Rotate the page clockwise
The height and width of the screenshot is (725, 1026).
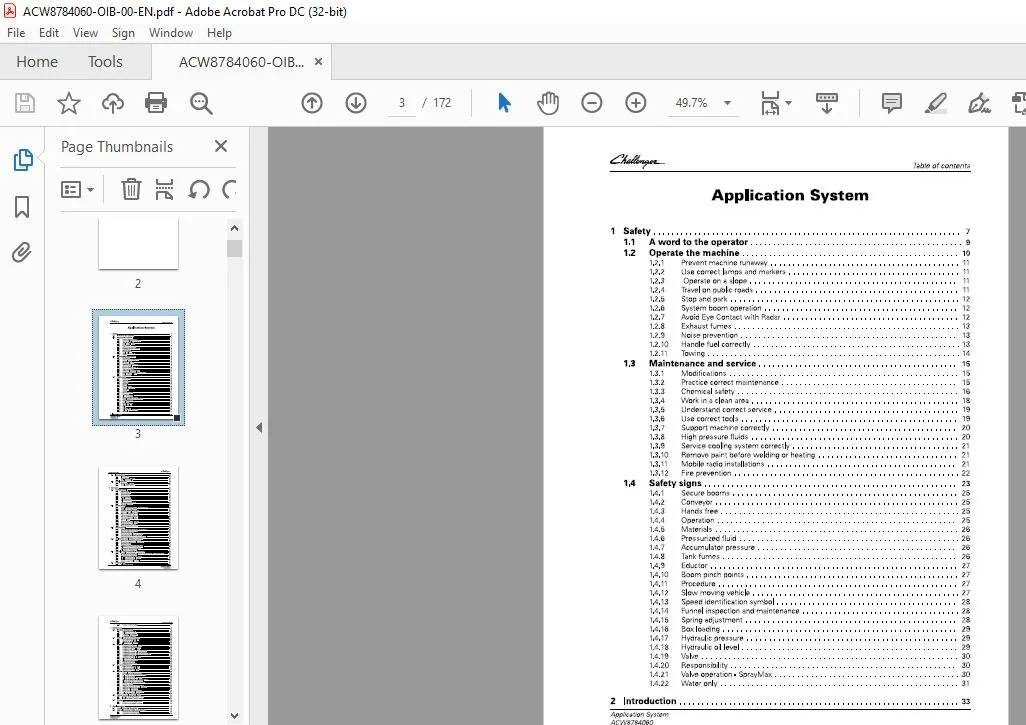coord(228,190)
